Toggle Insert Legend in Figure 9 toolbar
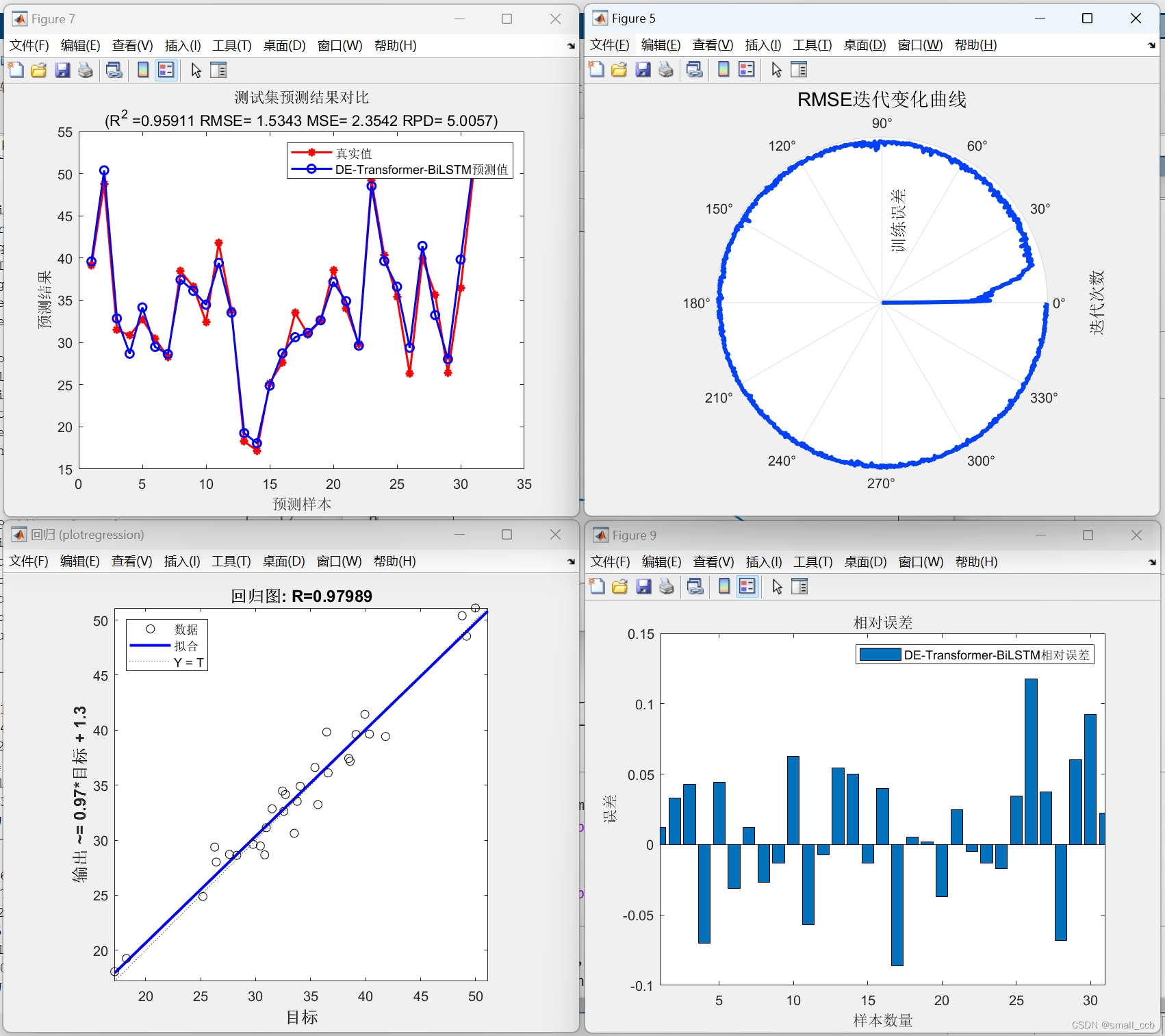Viewport: 1165px width, 1036px height. coord(747,586)
